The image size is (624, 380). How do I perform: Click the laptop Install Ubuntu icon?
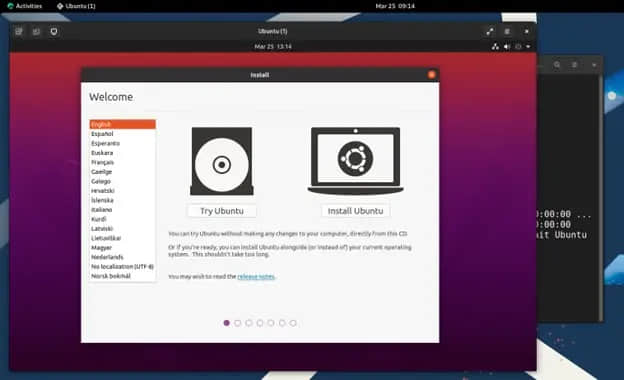point(355,161)
